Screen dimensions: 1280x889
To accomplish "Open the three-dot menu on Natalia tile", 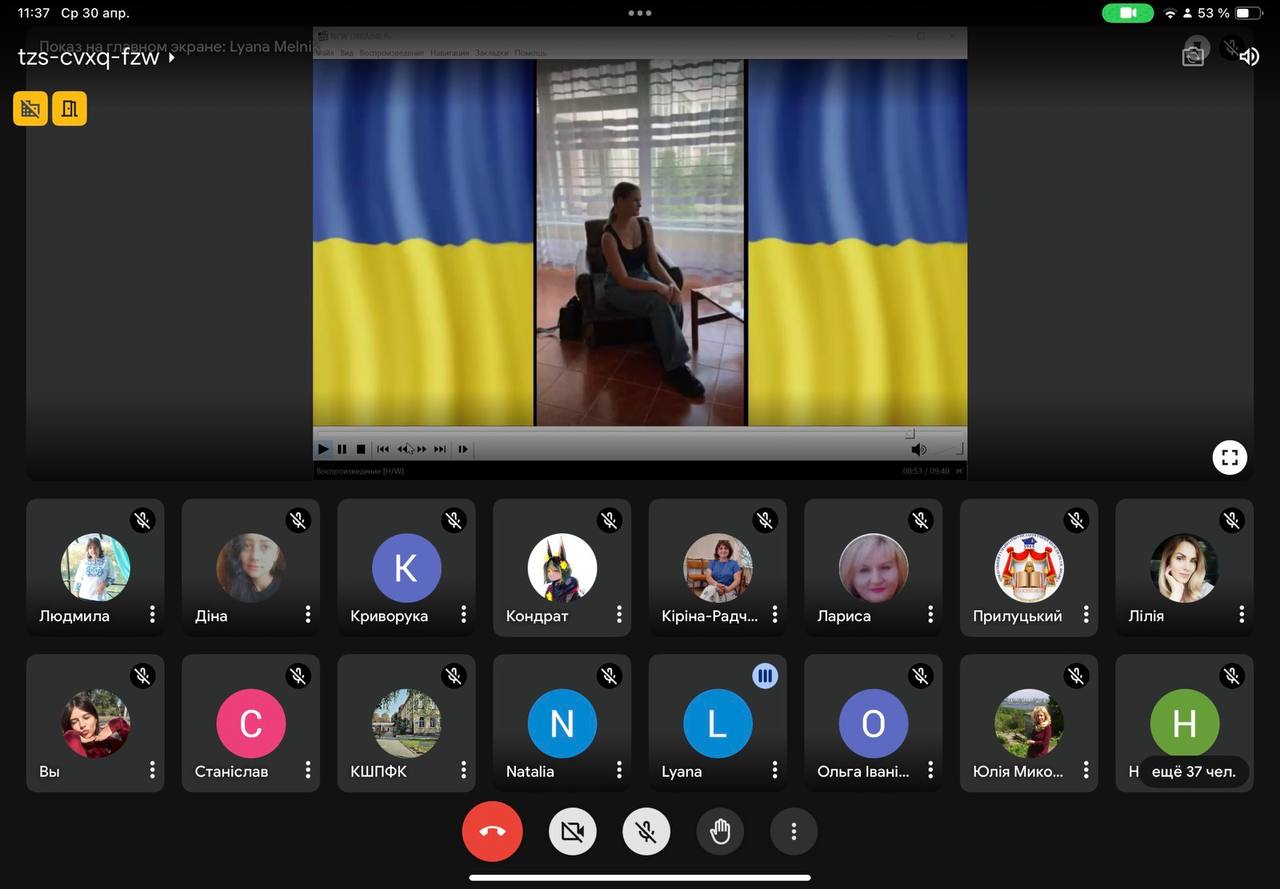I will (x=619, y=770).
